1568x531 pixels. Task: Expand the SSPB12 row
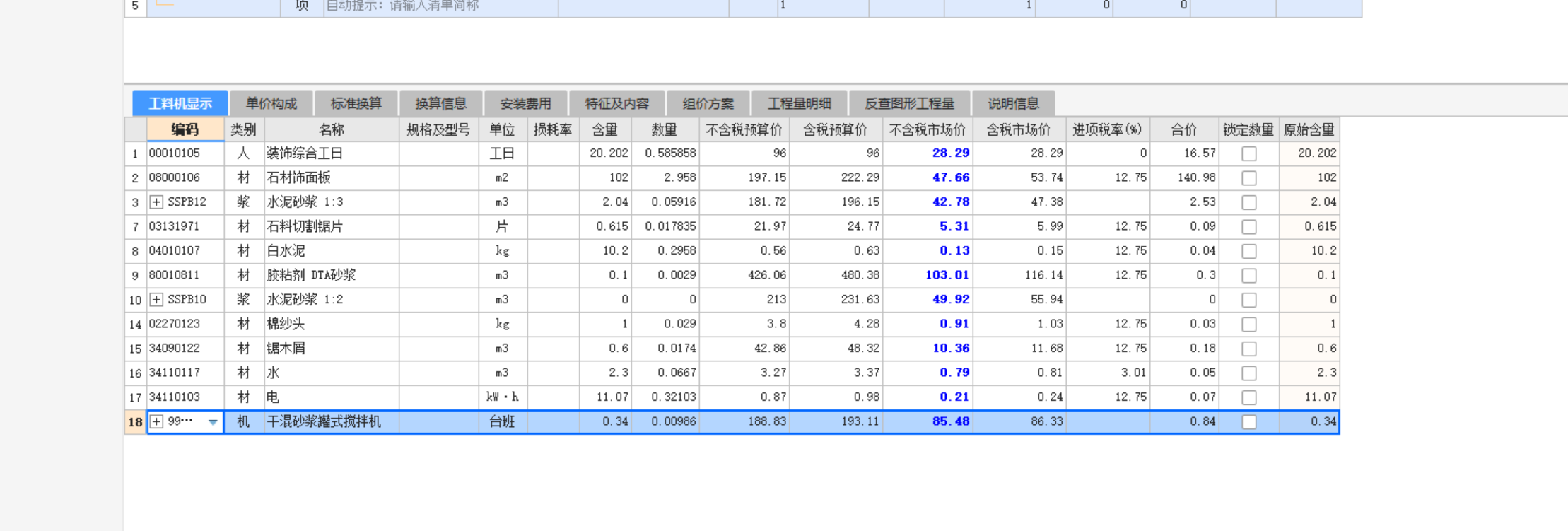[x=156, y=202]
